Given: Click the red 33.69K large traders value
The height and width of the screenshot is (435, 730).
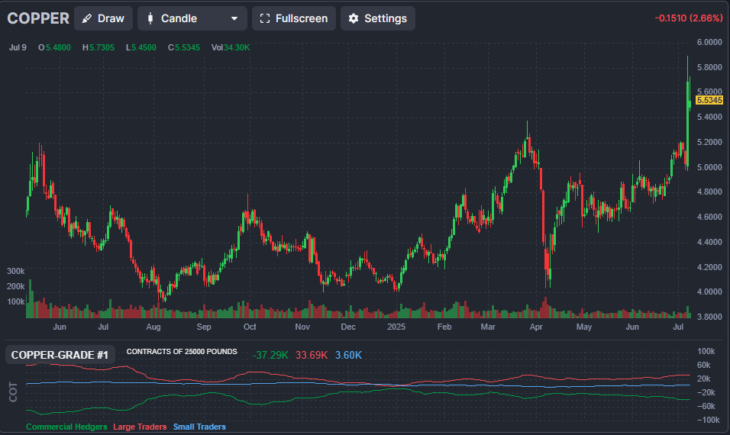Looking at the screenshot, I should coord(311,355).
